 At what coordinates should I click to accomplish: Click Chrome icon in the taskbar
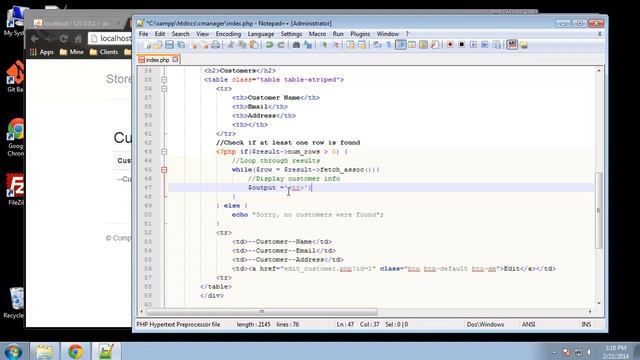pyautogui.click(x=76, y=351)
